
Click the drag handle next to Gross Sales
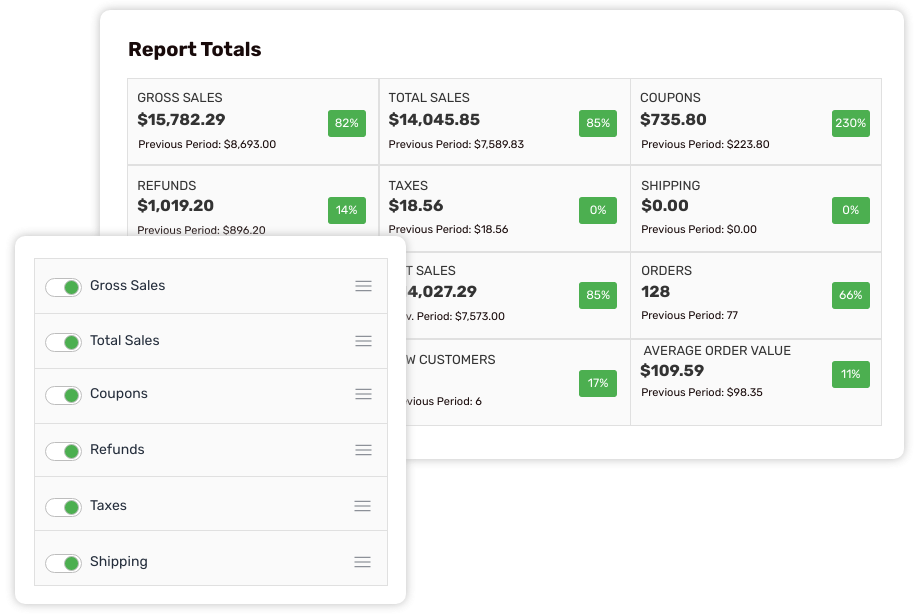click(362, 286)
